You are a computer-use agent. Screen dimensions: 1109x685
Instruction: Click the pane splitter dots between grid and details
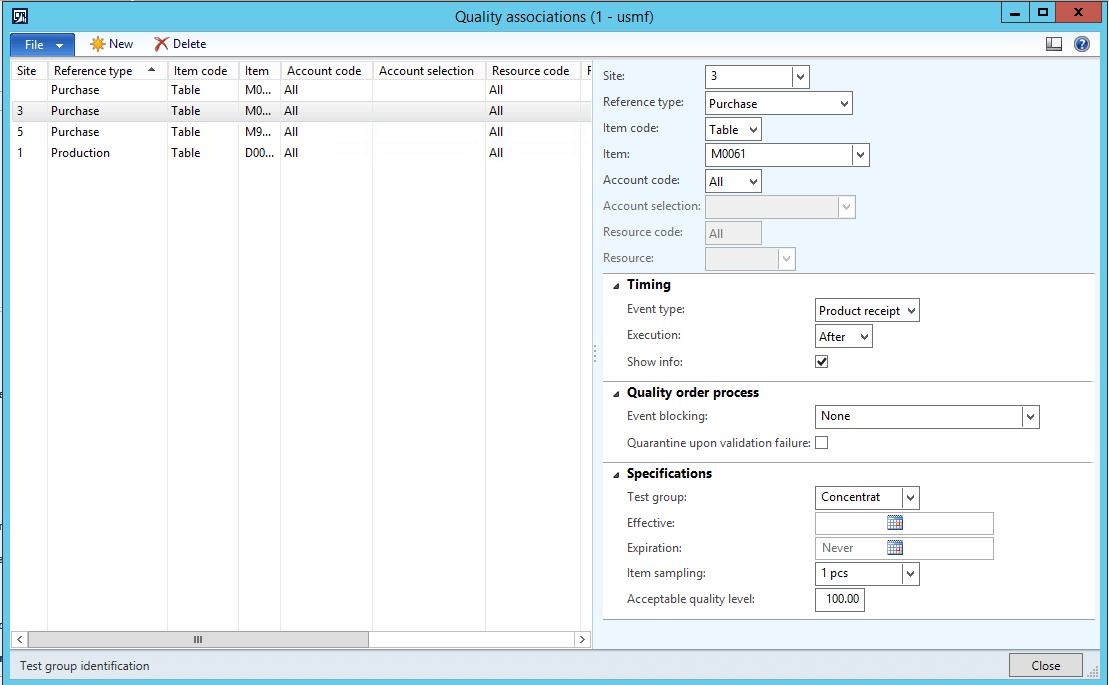(x=595, y=353)
